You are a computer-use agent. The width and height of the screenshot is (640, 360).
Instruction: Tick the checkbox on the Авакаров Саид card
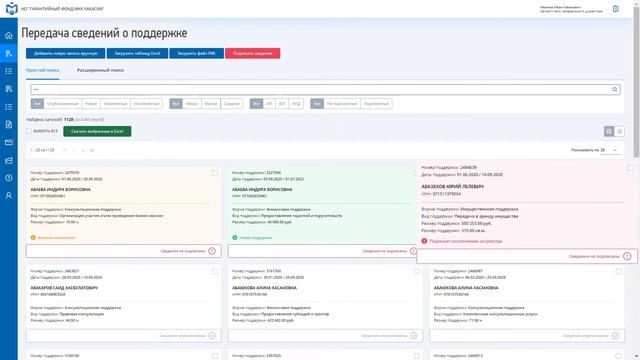coord(215,271)
